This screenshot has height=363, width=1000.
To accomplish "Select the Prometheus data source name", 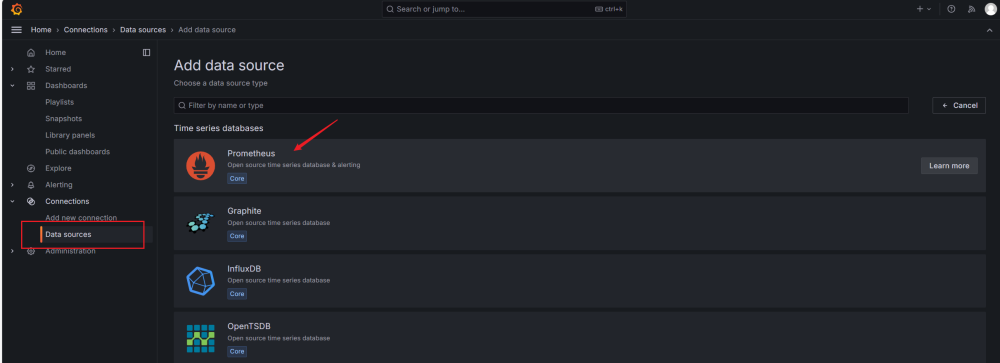I will 251,154.
